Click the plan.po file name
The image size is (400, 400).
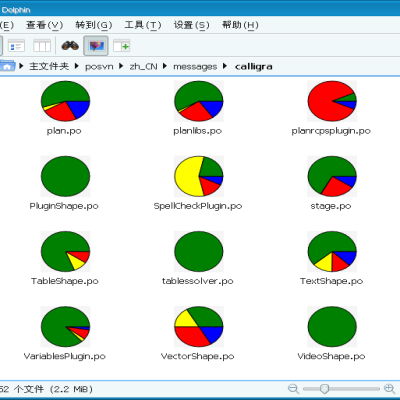tap(64, 131)
